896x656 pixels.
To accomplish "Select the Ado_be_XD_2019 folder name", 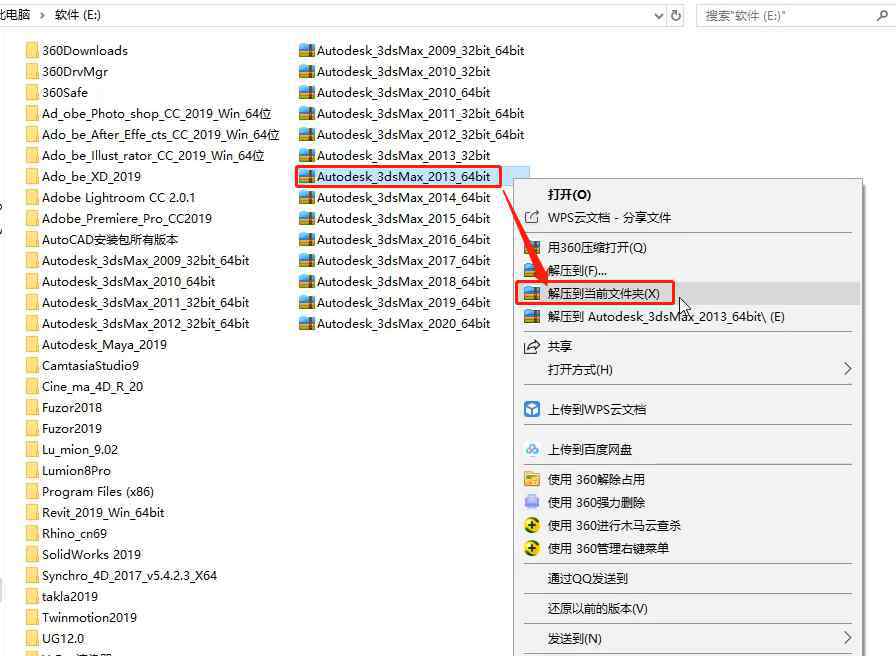I will coord(91,177).
